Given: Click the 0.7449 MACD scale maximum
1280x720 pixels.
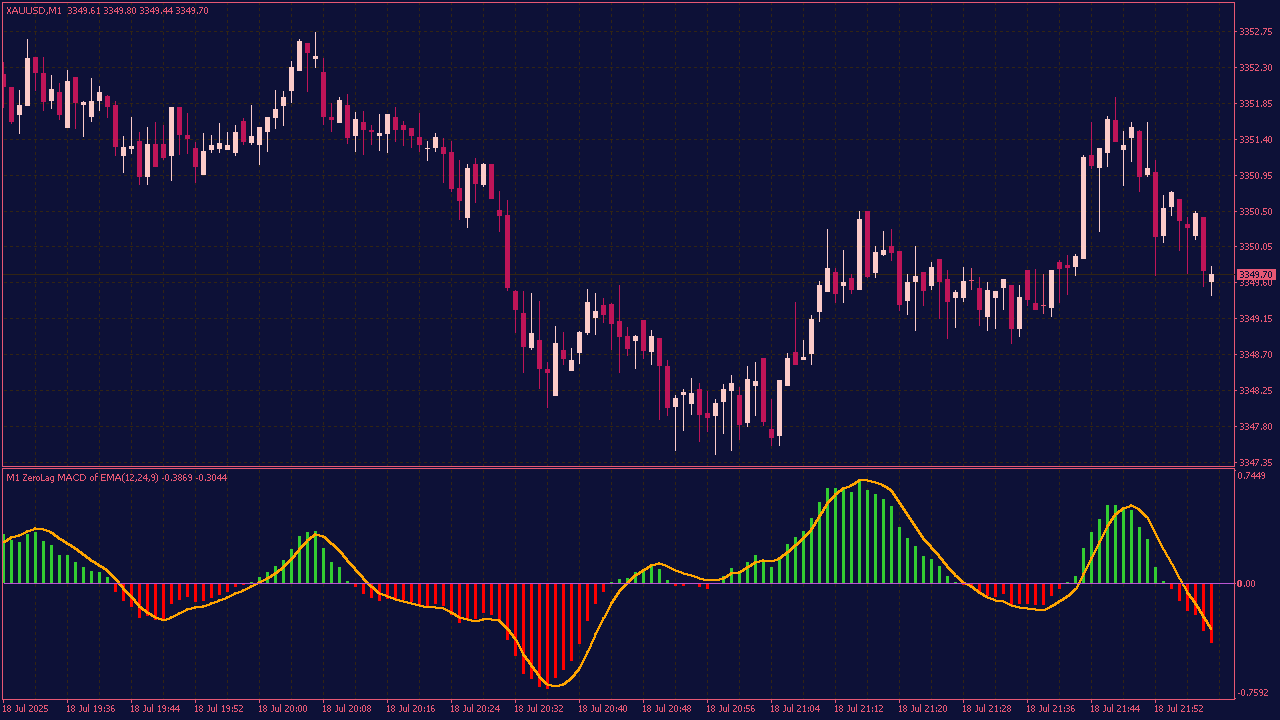Looking at the screenshot, I should [x=1252, y=476].
